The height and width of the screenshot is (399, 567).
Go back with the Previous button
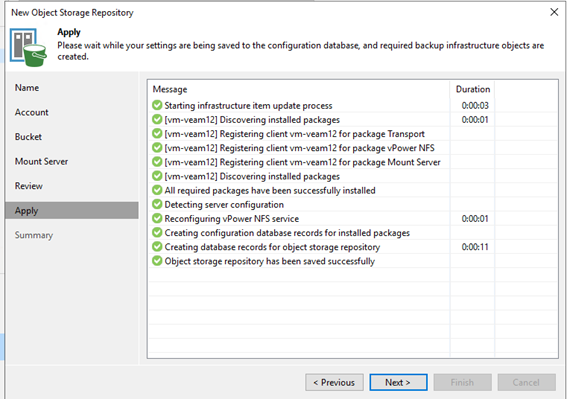[x=334, y=382]
